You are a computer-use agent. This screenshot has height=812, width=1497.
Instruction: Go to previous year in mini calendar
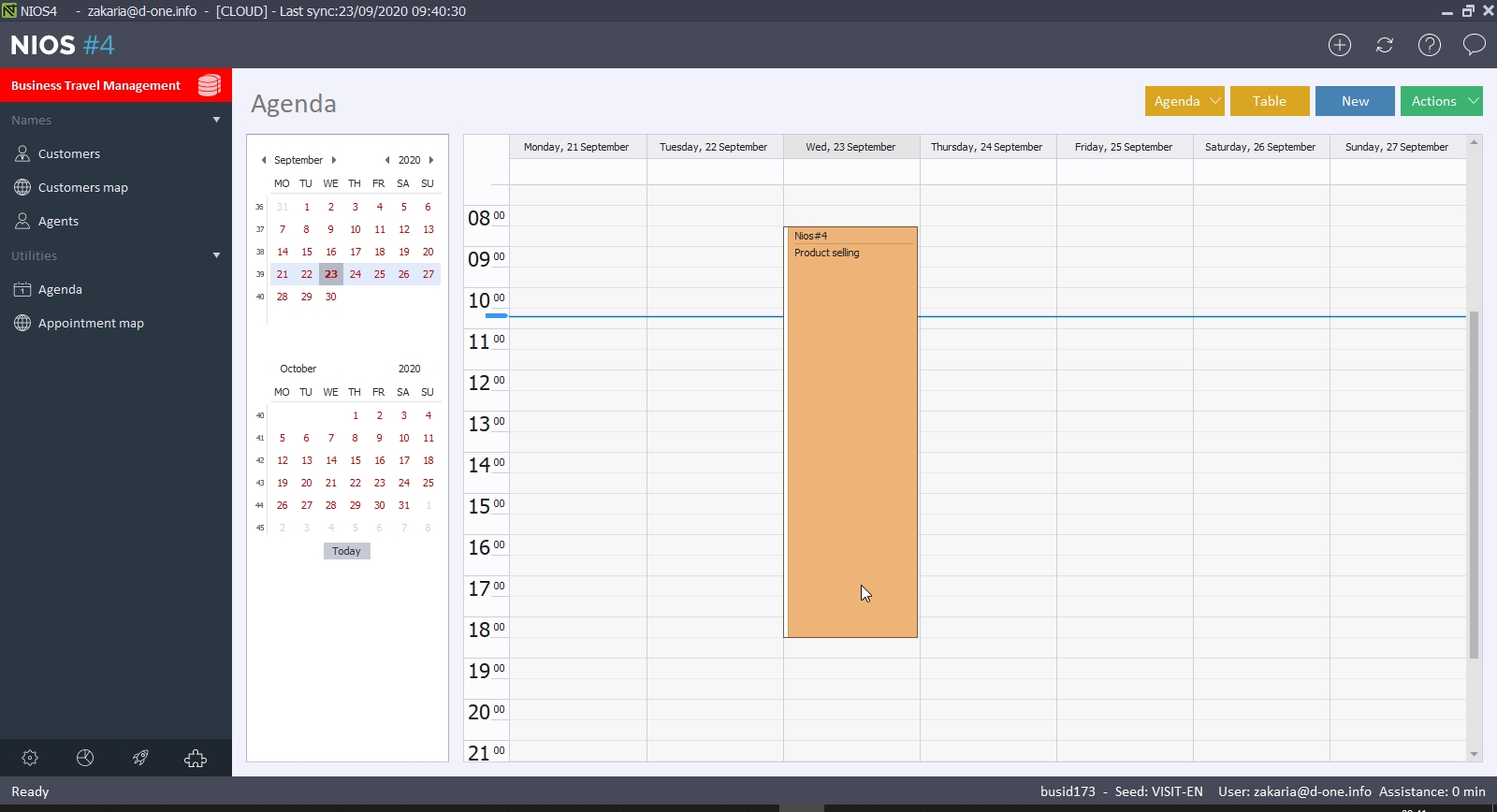coord(387,160)
